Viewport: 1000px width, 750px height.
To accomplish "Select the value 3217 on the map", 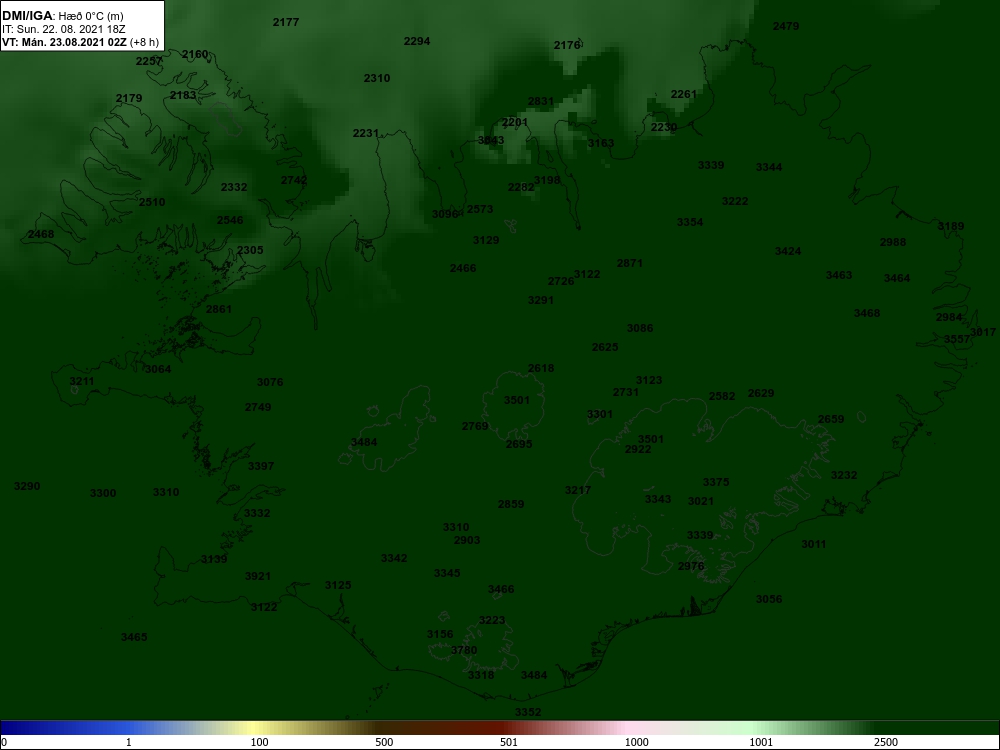I will (x=578, y=490).
